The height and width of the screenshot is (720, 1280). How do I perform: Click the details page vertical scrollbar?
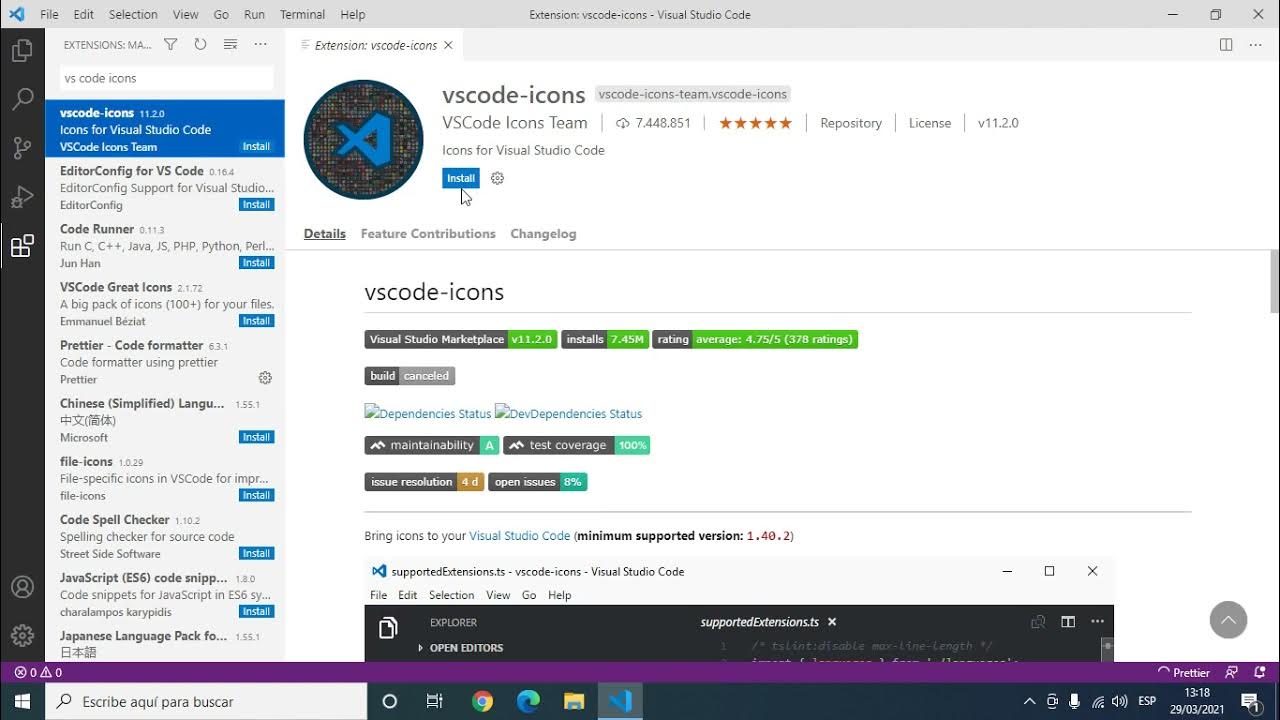point(1273,280)
